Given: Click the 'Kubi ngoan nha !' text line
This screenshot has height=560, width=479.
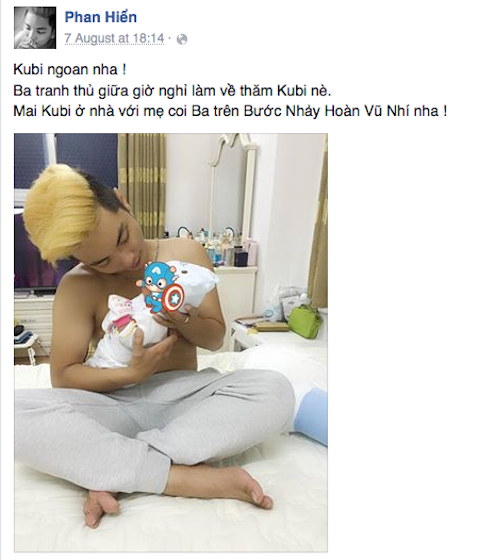Looking at the screenshot, I should point(70,69).
